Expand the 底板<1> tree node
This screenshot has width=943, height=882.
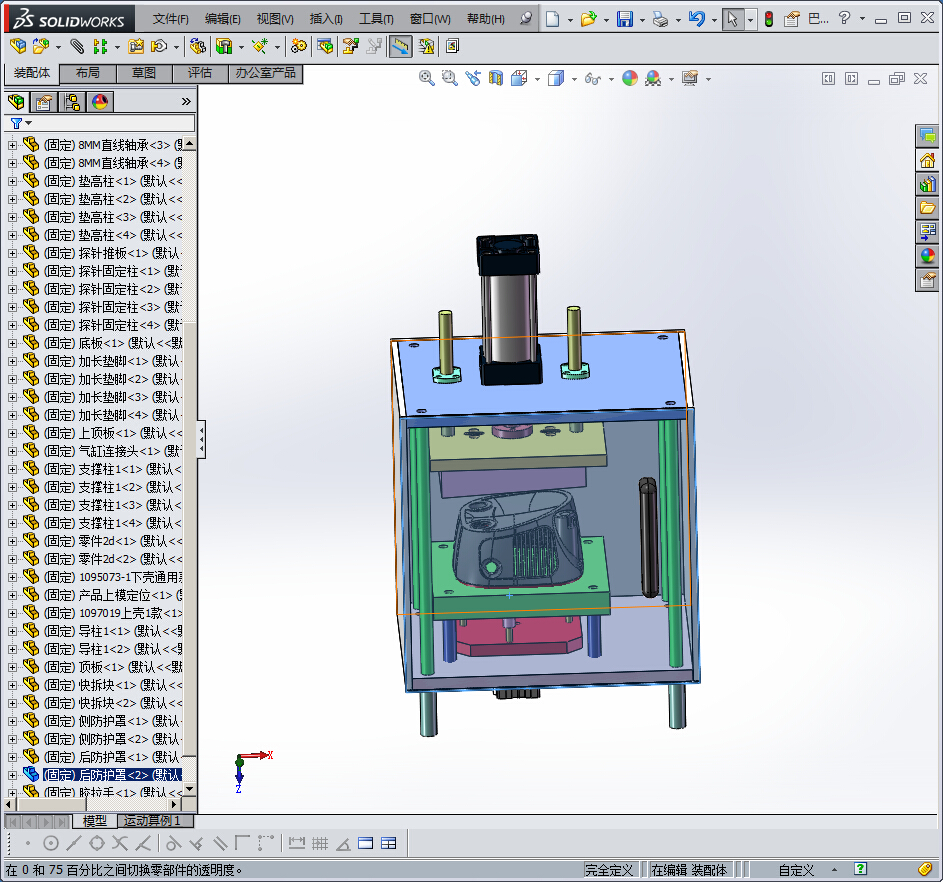coord(13,343)
